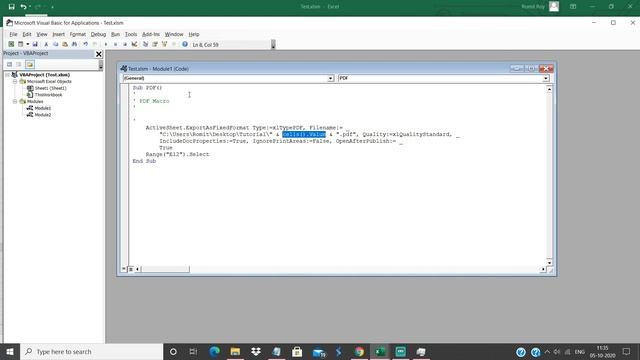Click the Undo toolbar icon
The height and width of the screenshot is (360, 640).
85,44
